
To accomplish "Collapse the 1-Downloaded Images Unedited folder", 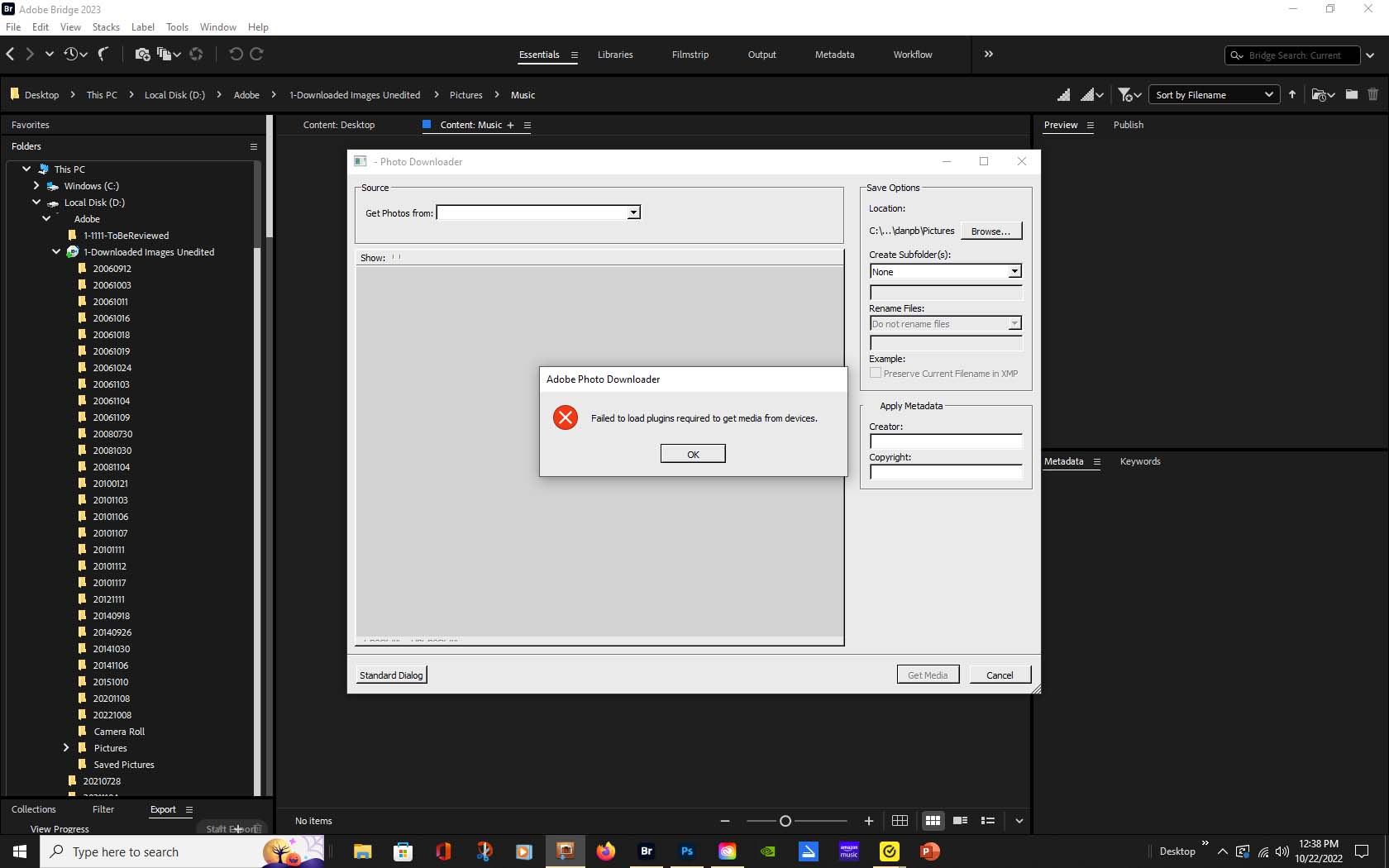I will tap(56, 251).
